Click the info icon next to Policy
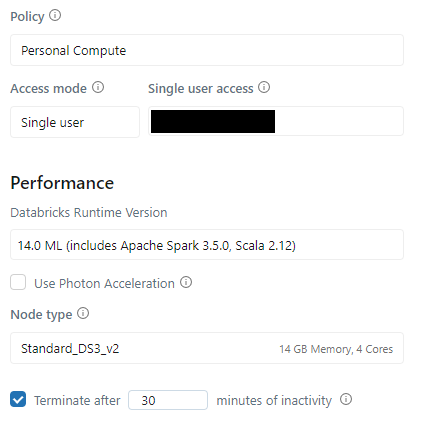 click(55, 15)
